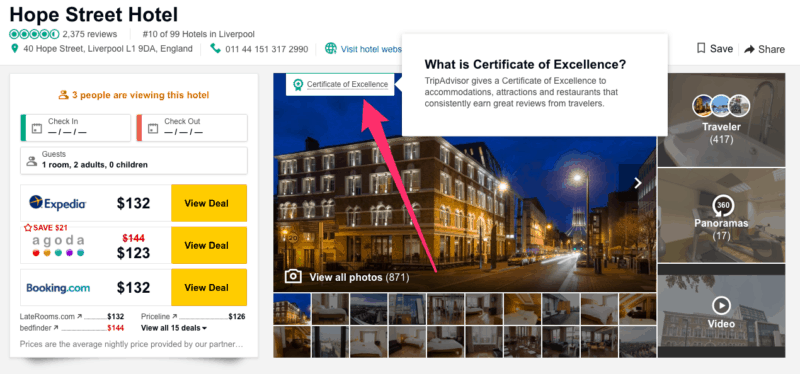The height and width of the screenshot is (374, 800).
Task: Click the globe icon for hotel website
Action: (x=331, y=48)
